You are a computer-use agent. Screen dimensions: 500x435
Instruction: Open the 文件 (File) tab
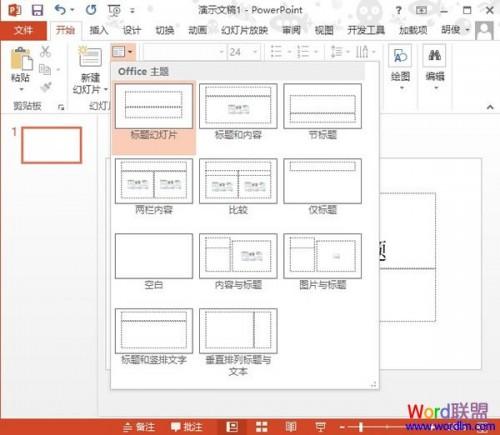(x=23, y=30)
